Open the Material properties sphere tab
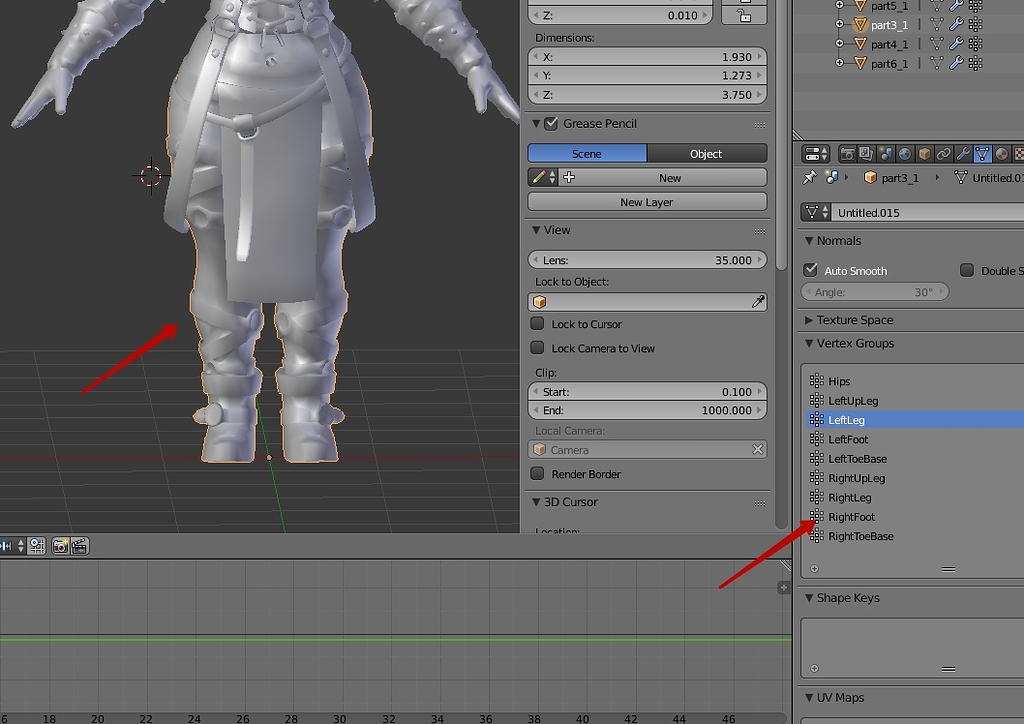This screenshot has width=1024, height=724. [x=1001, y=154]
